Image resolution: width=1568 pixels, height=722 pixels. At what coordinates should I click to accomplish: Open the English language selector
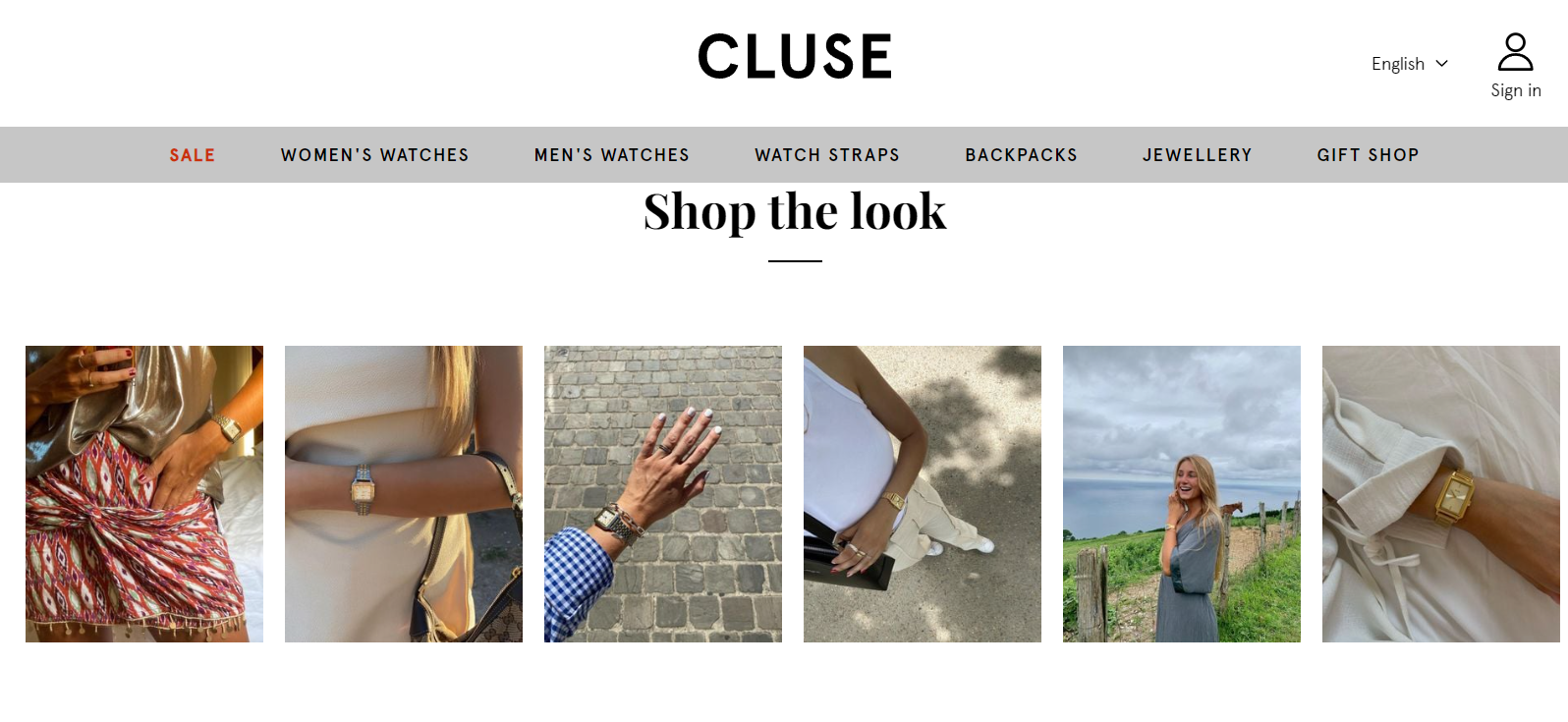(1410, 64)
